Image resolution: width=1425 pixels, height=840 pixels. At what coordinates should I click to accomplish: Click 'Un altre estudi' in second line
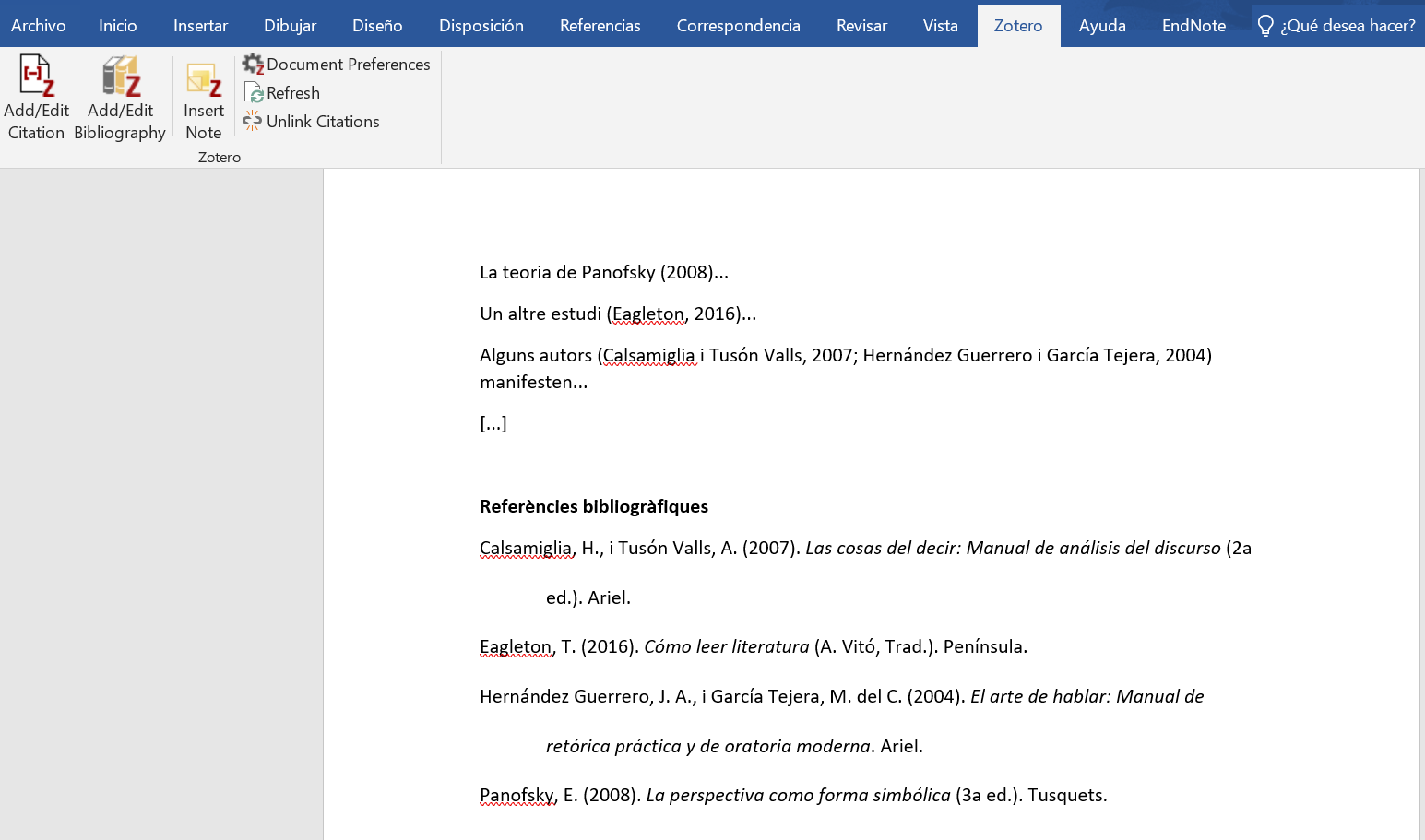(540, 314)
